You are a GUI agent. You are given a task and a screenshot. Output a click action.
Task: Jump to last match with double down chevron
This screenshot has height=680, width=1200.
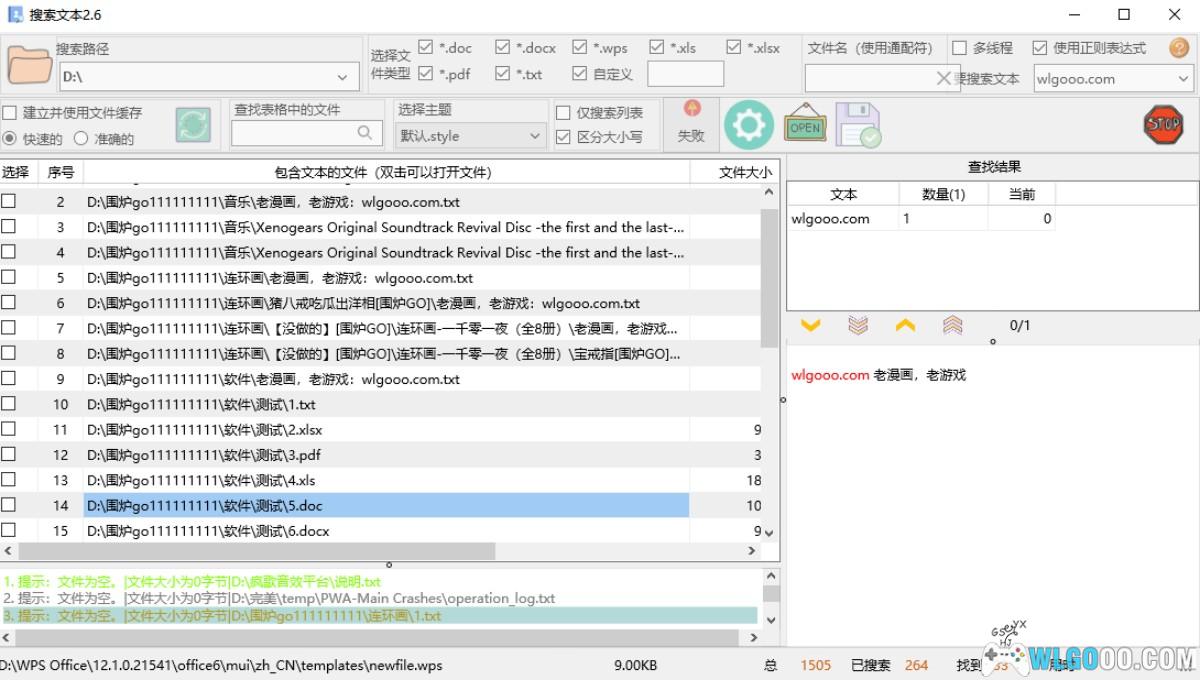coord(858,325)
